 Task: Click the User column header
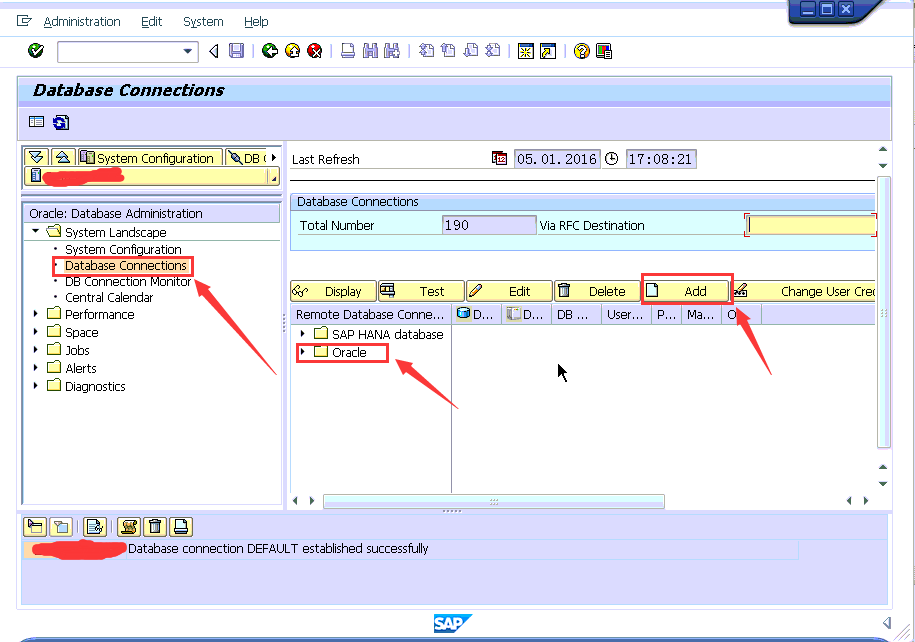[626, 315]
